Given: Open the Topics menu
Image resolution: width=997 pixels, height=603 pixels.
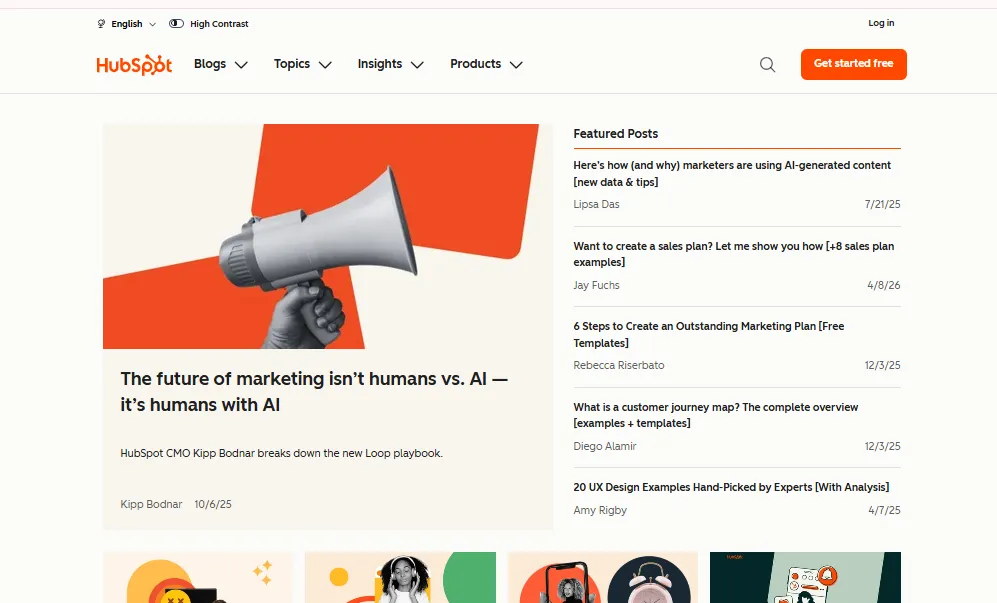Looking at the screenshot, I should [303, 64].
